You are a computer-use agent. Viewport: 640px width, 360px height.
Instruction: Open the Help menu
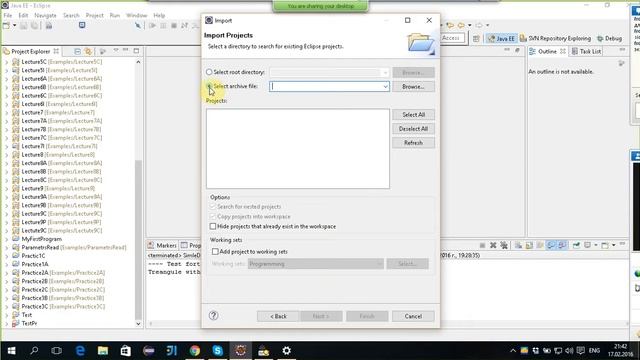[159, 16]
